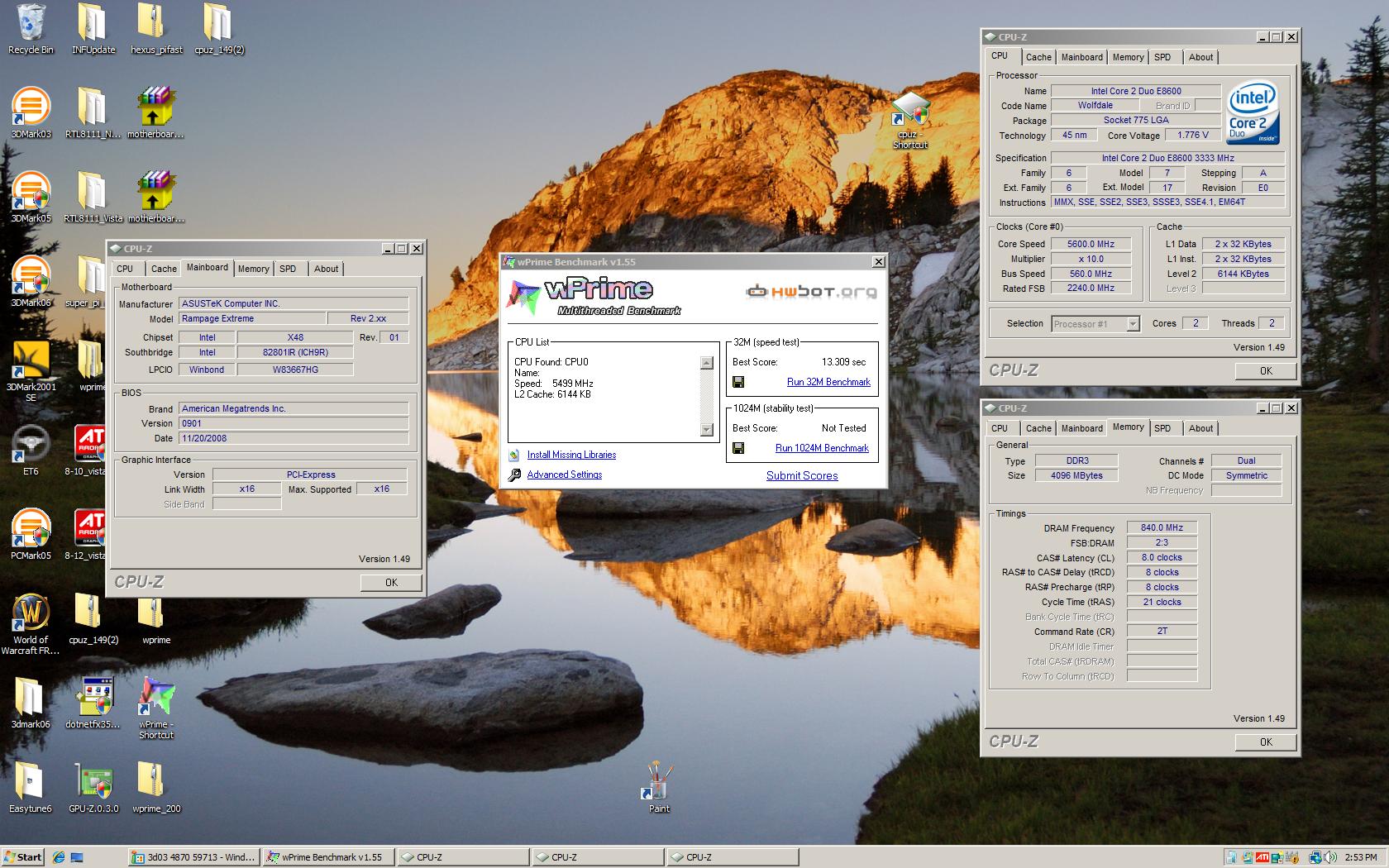The height and width of the screenshot is (868, 1389).
Task: Select Memory tab in top-right CPU-Z window
Action: click(1128, 57)
